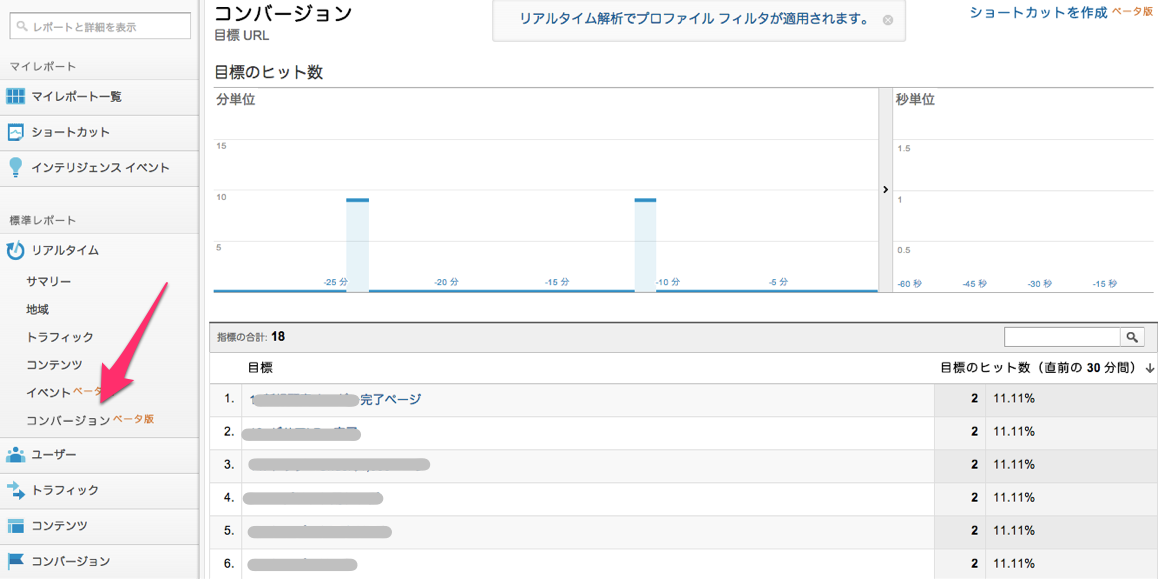Open the ユーザー people icon section

tap(16, 455)
